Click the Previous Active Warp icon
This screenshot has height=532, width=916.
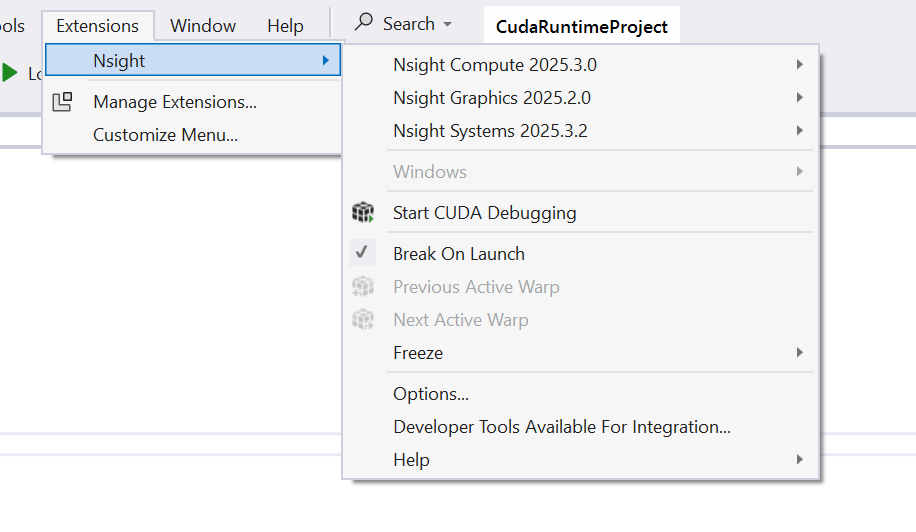tap(363, 287)
